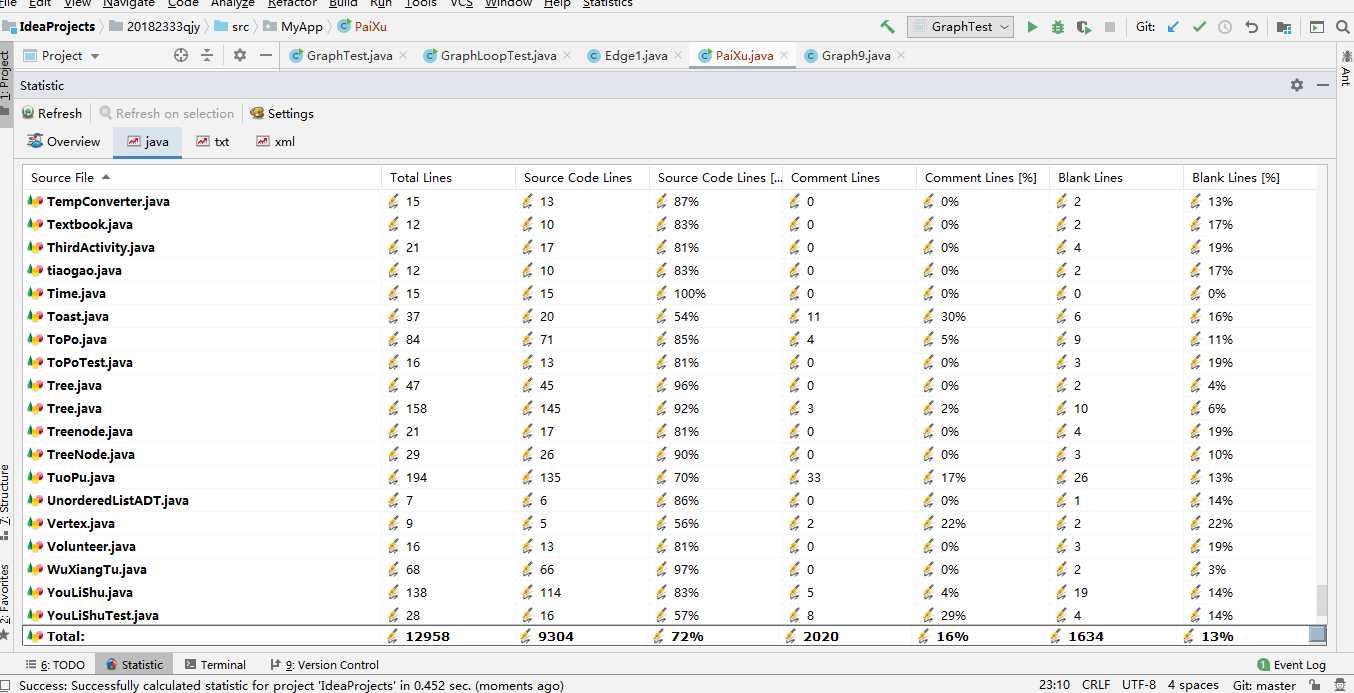Toggle the Z: Structure side panel
Image resolution: width=1354 pixels, height=693 pixels.
[x=6, y=503]
